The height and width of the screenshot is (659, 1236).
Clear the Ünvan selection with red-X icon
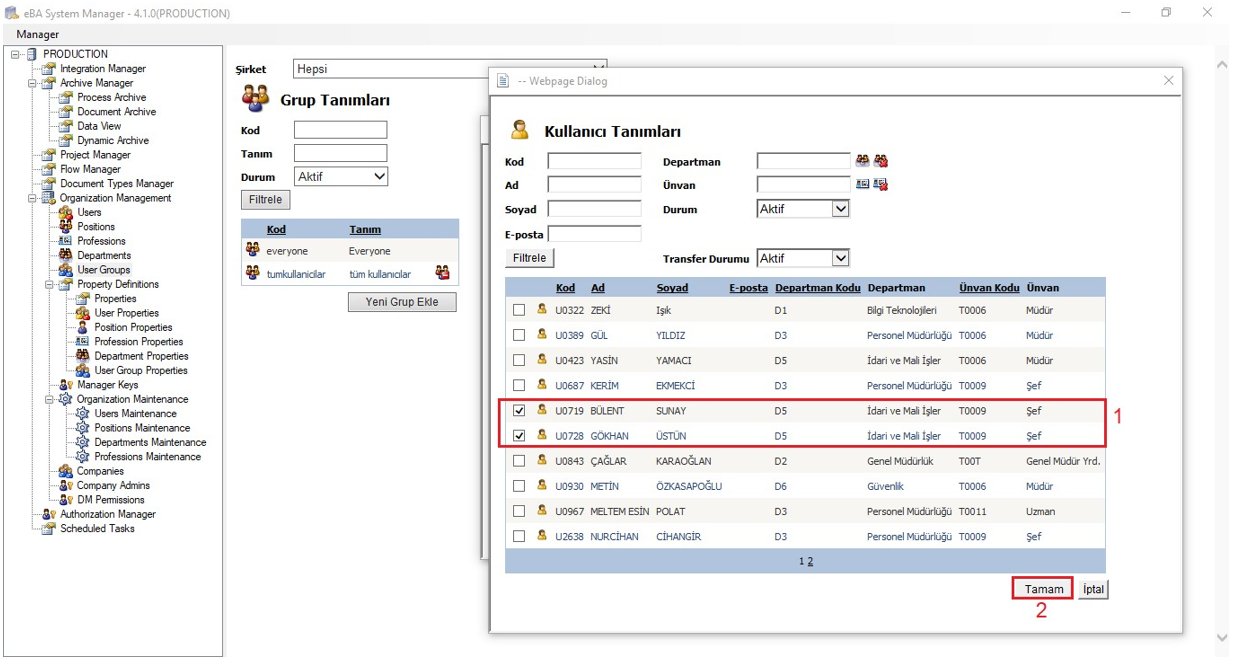[x=881, y=185]
